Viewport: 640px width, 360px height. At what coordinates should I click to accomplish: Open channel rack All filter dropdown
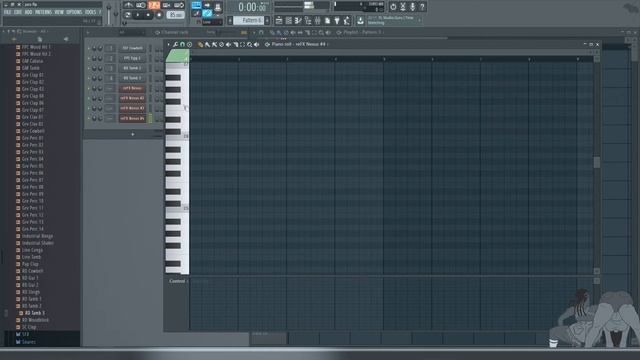131,32
